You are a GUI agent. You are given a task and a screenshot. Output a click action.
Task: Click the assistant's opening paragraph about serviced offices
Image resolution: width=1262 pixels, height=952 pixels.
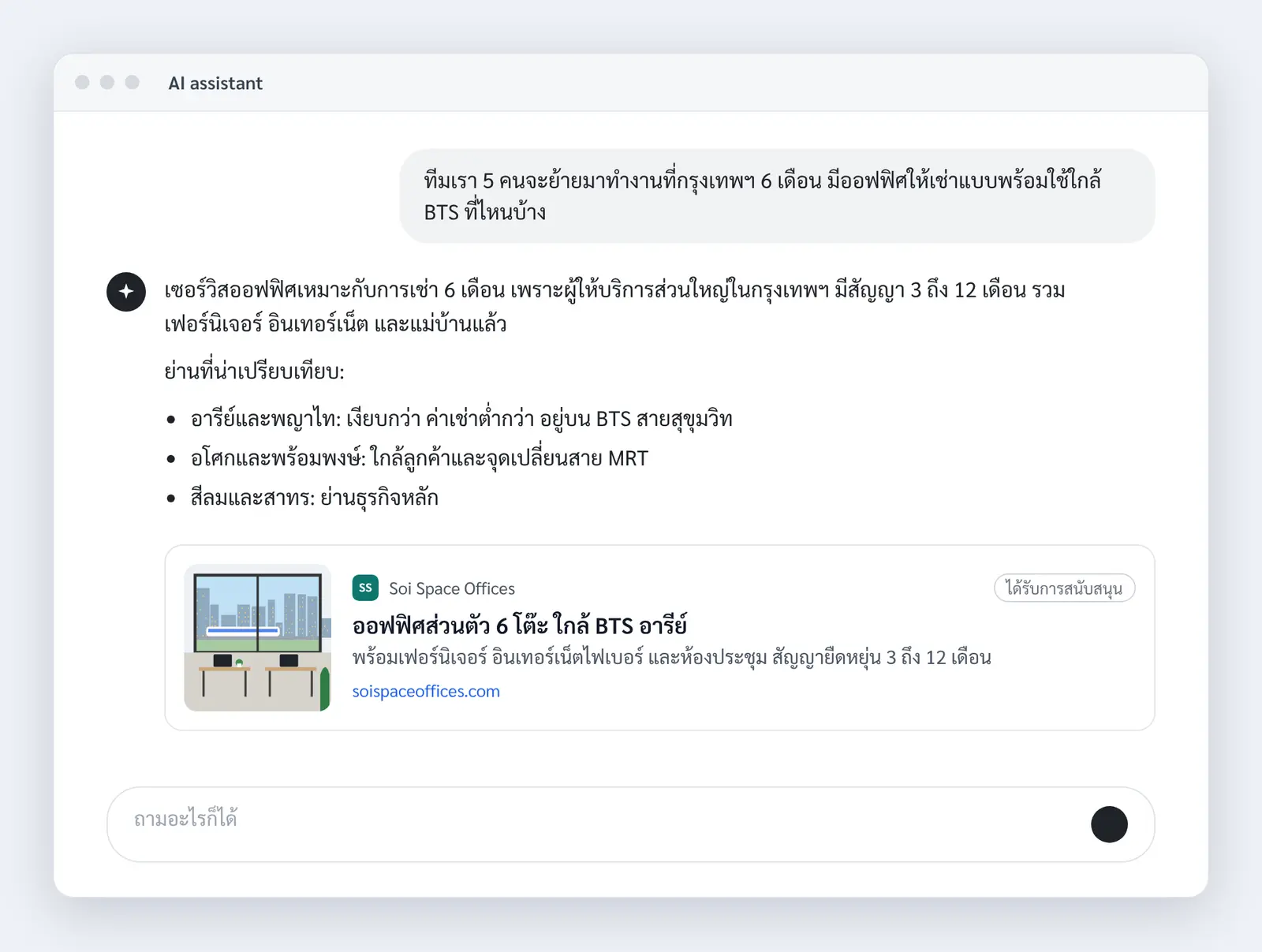(x=615, y=307)
